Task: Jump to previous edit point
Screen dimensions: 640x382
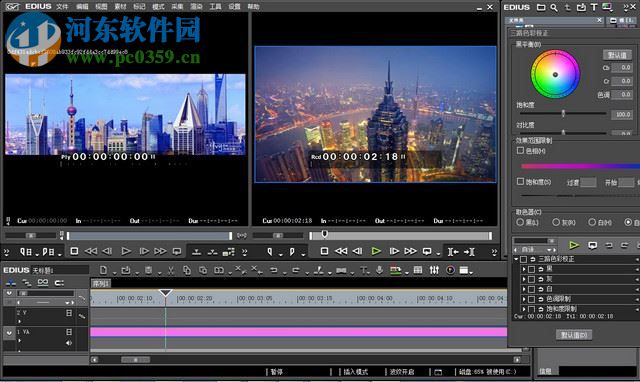Action: [x=453, y=252]
